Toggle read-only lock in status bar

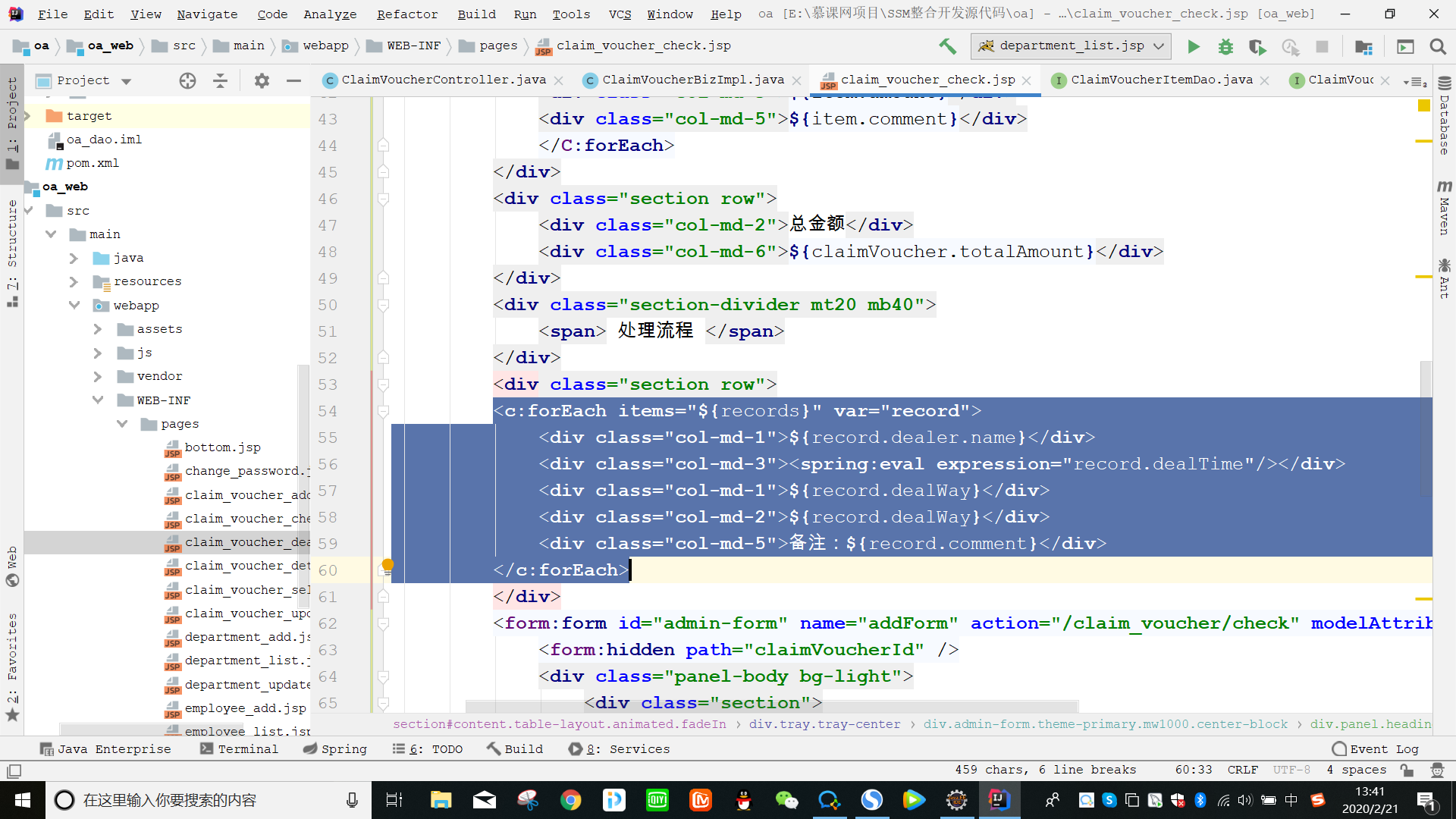click(1407, 770)
